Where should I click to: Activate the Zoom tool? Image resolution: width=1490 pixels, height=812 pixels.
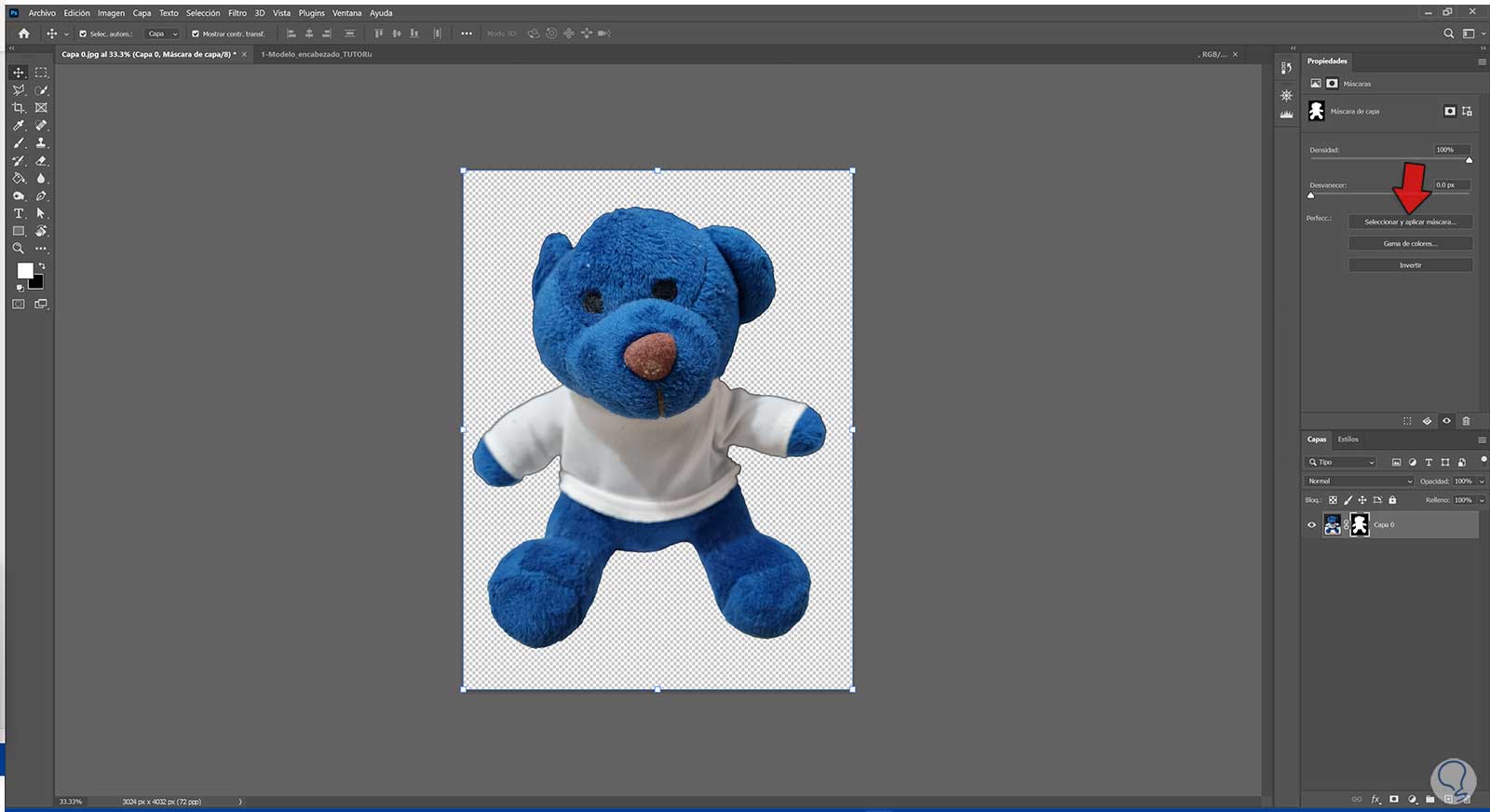[18, 249]
